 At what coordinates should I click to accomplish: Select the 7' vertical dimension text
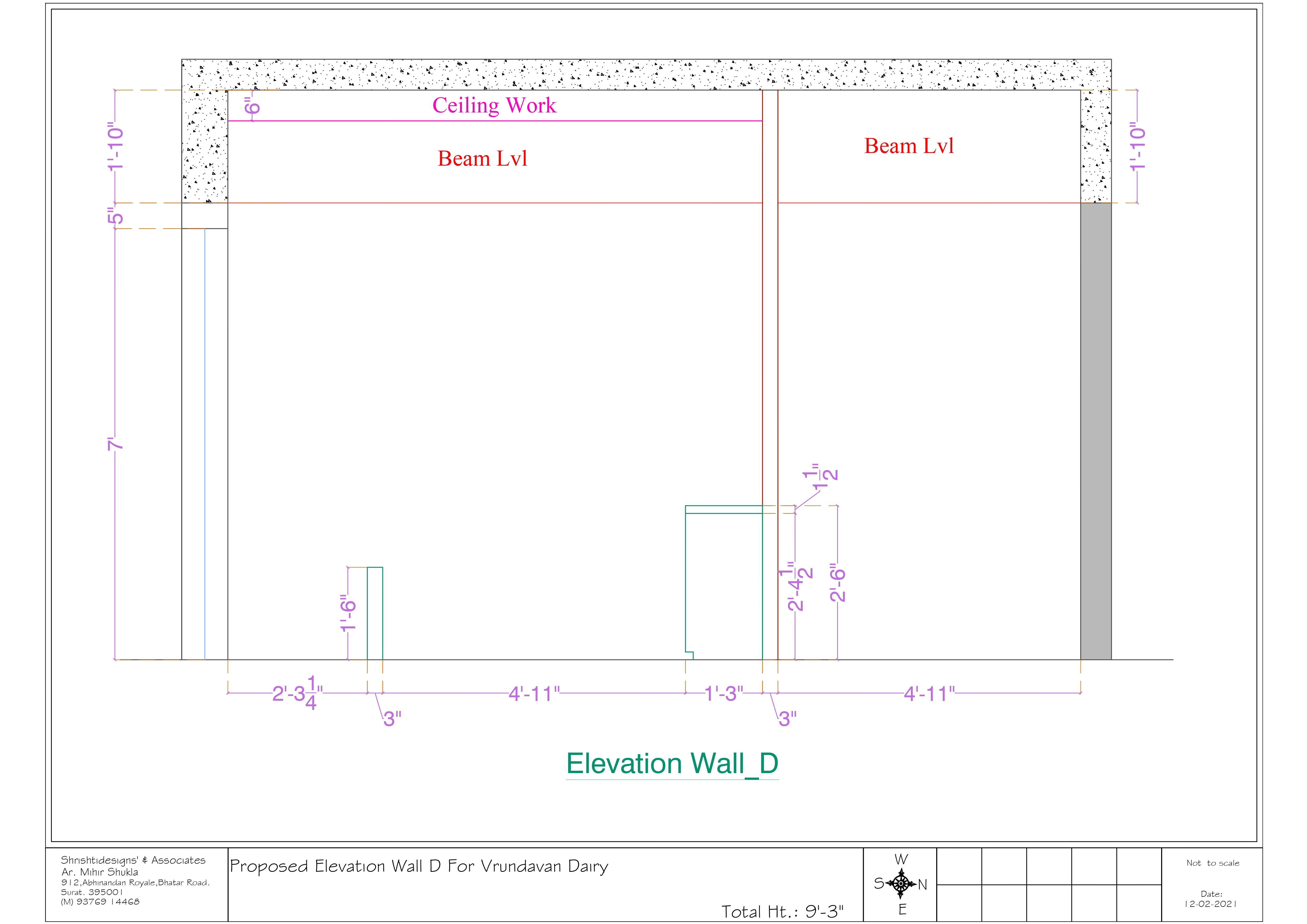coord(116,444)
